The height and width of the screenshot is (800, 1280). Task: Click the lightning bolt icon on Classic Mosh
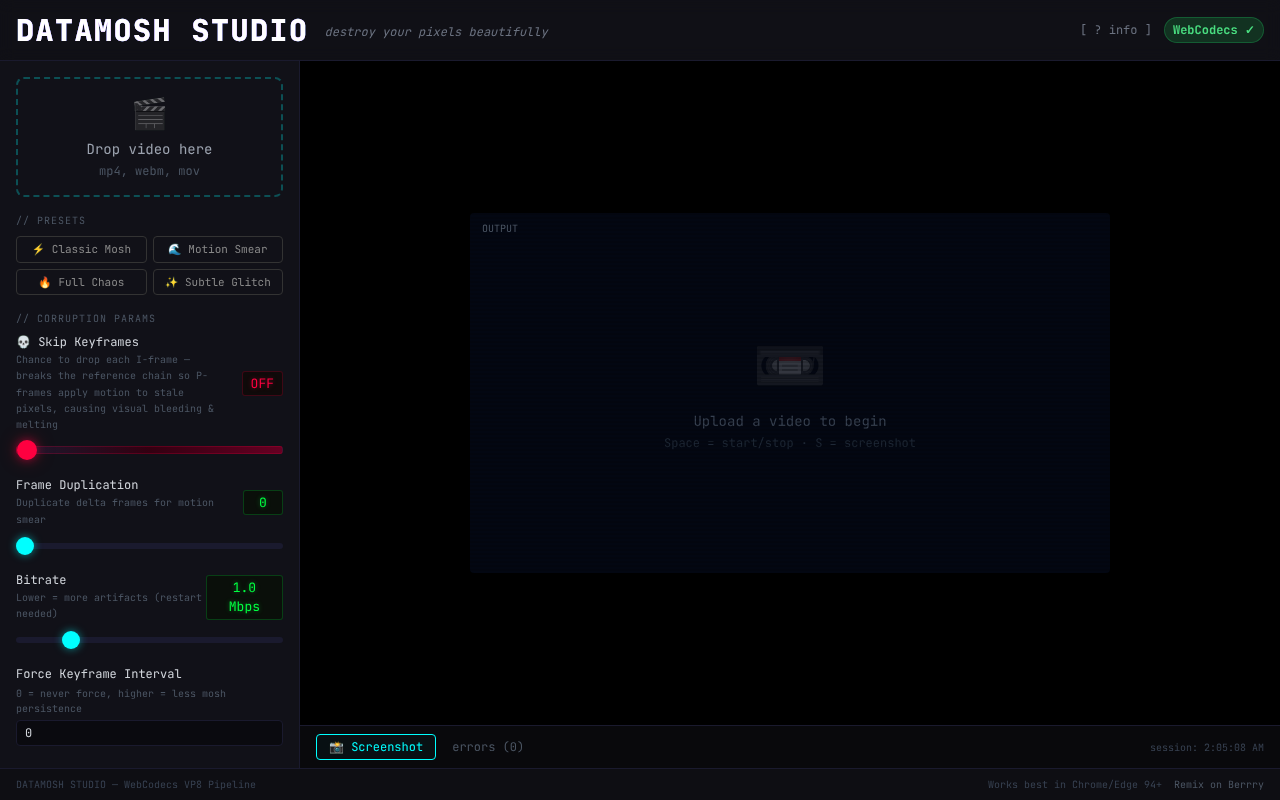[x=38, y=249]
